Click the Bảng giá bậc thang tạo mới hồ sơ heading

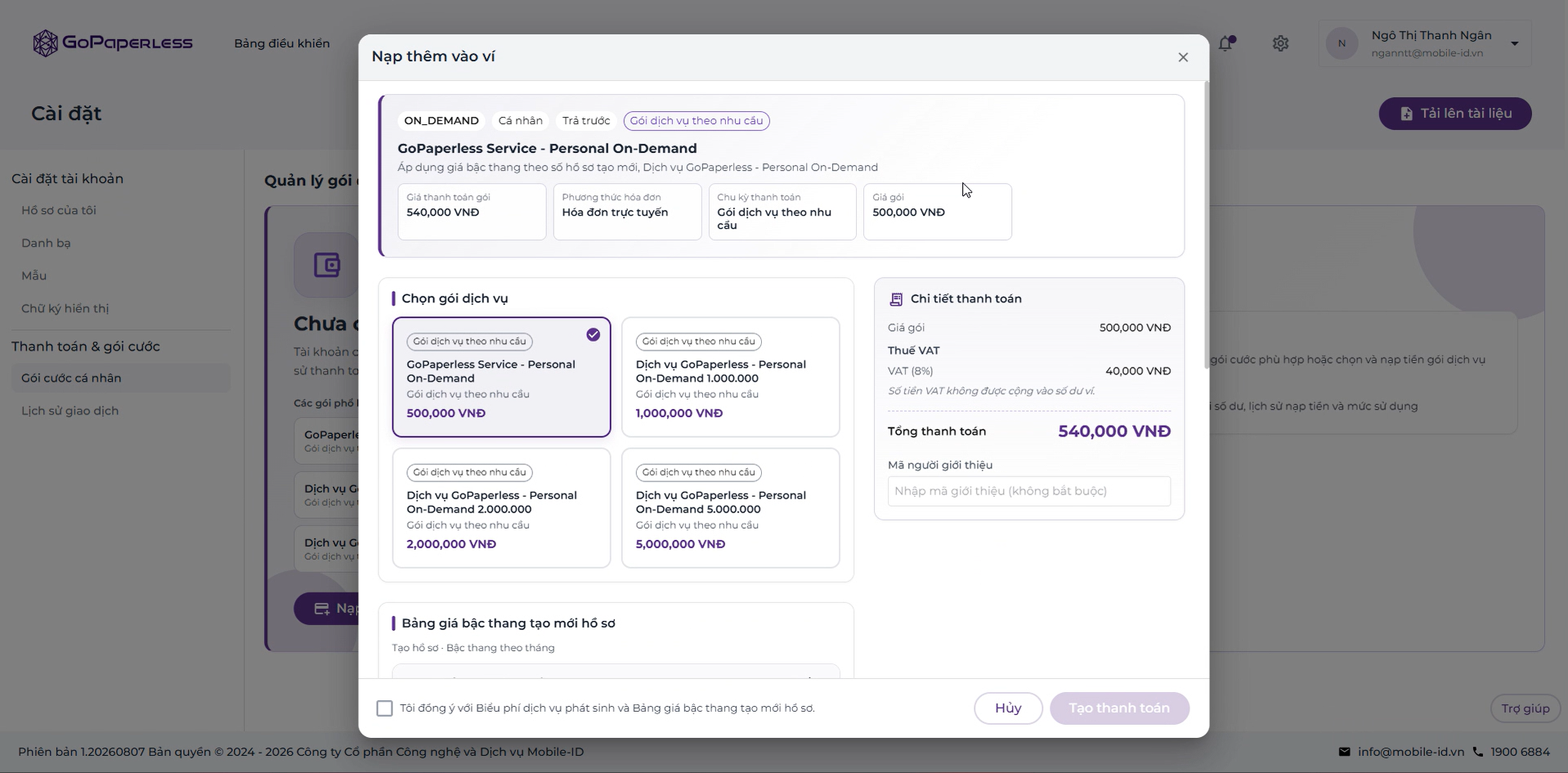pyautogui.click(x=508, y=623)
